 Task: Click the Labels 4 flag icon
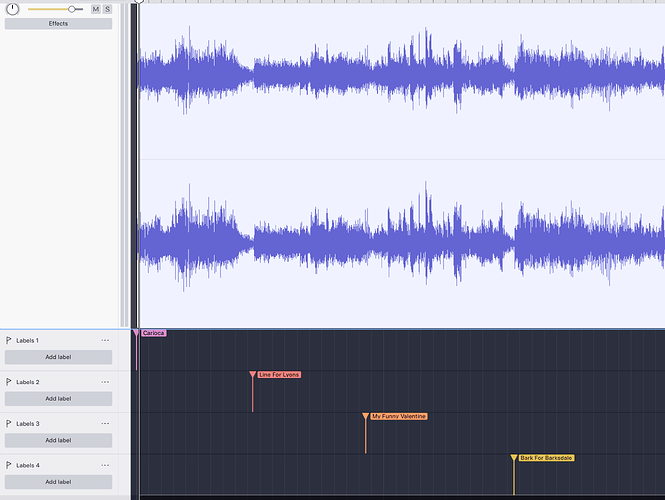(8, 465)
